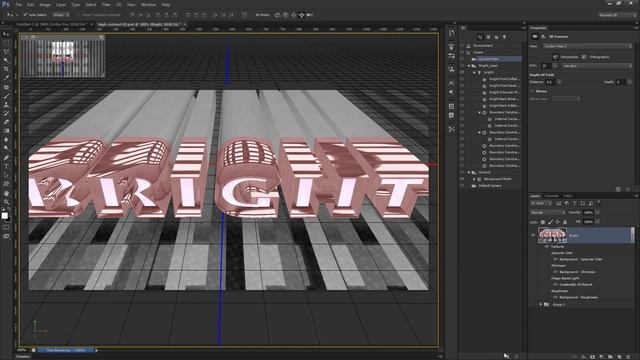The image size is (640, 360).
Task: Lock image pixels for the layer
Action: 550,222
